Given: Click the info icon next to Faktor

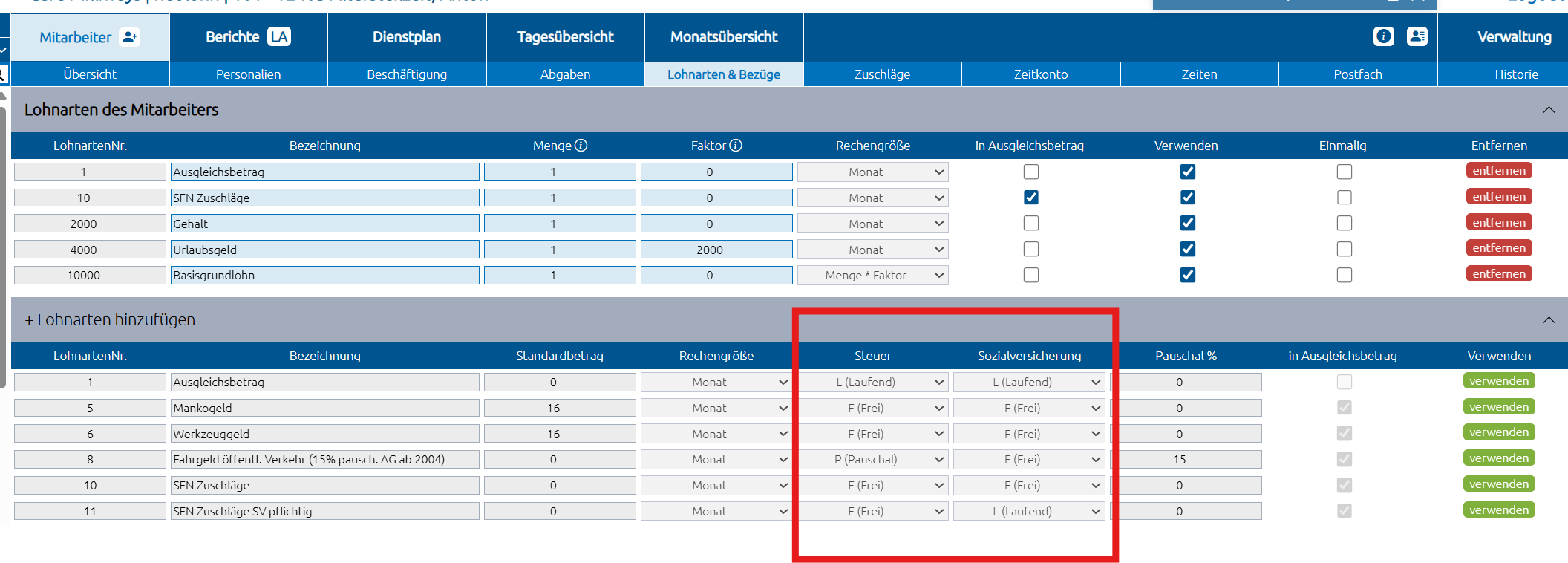Looking at the screenshot, I should 736,146.
